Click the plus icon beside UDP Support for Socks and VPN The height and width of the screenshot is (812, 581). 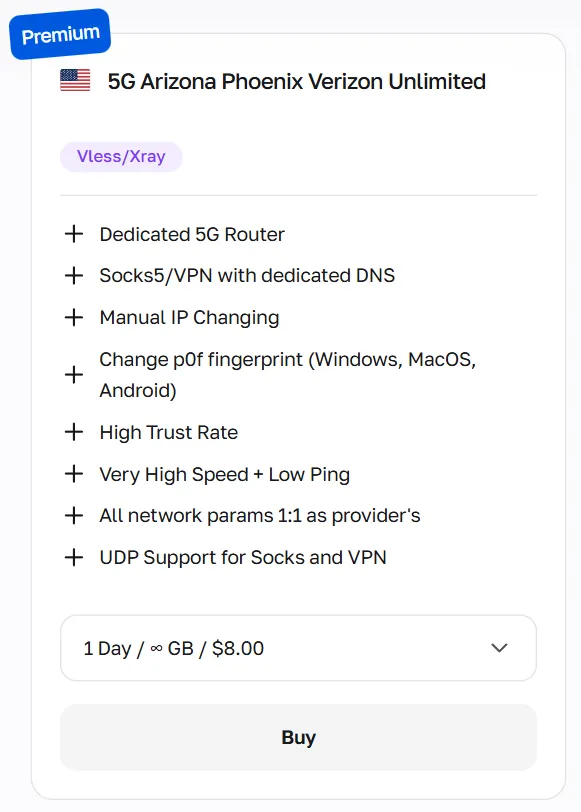point(74,557)
